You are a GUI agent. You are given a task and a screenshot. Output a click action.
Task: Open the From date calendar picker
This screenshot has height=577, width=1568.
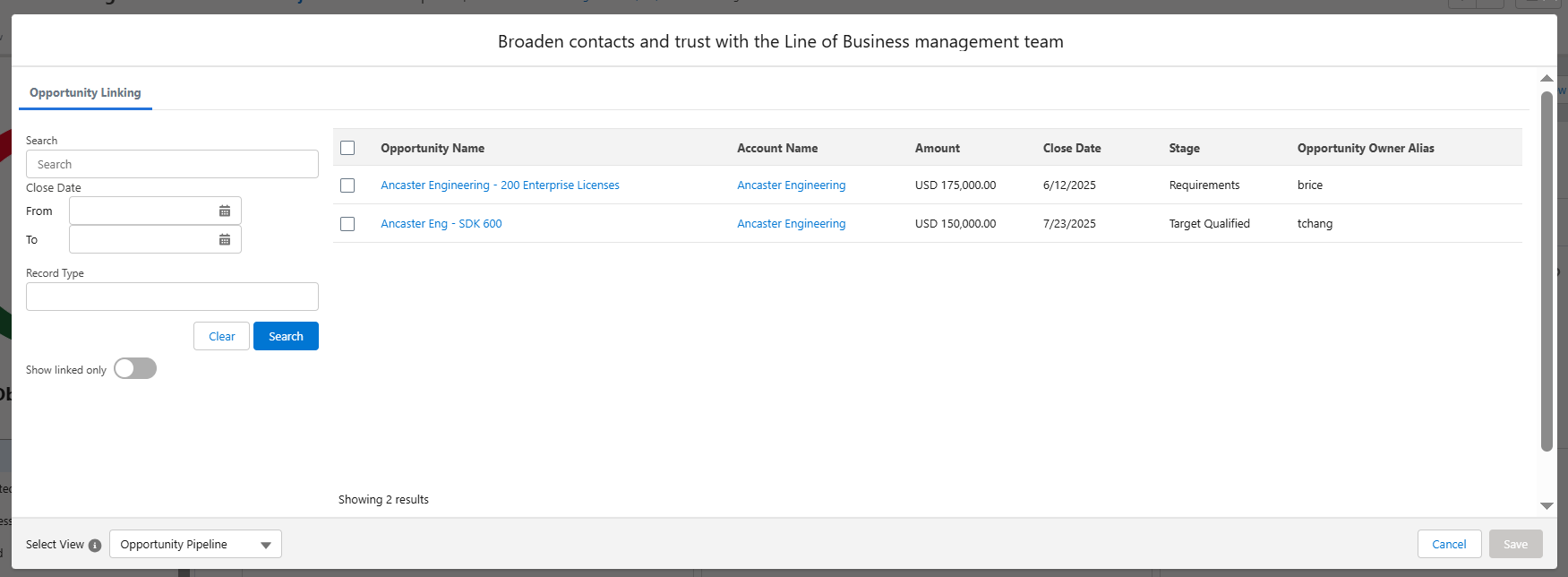point(225,211)
